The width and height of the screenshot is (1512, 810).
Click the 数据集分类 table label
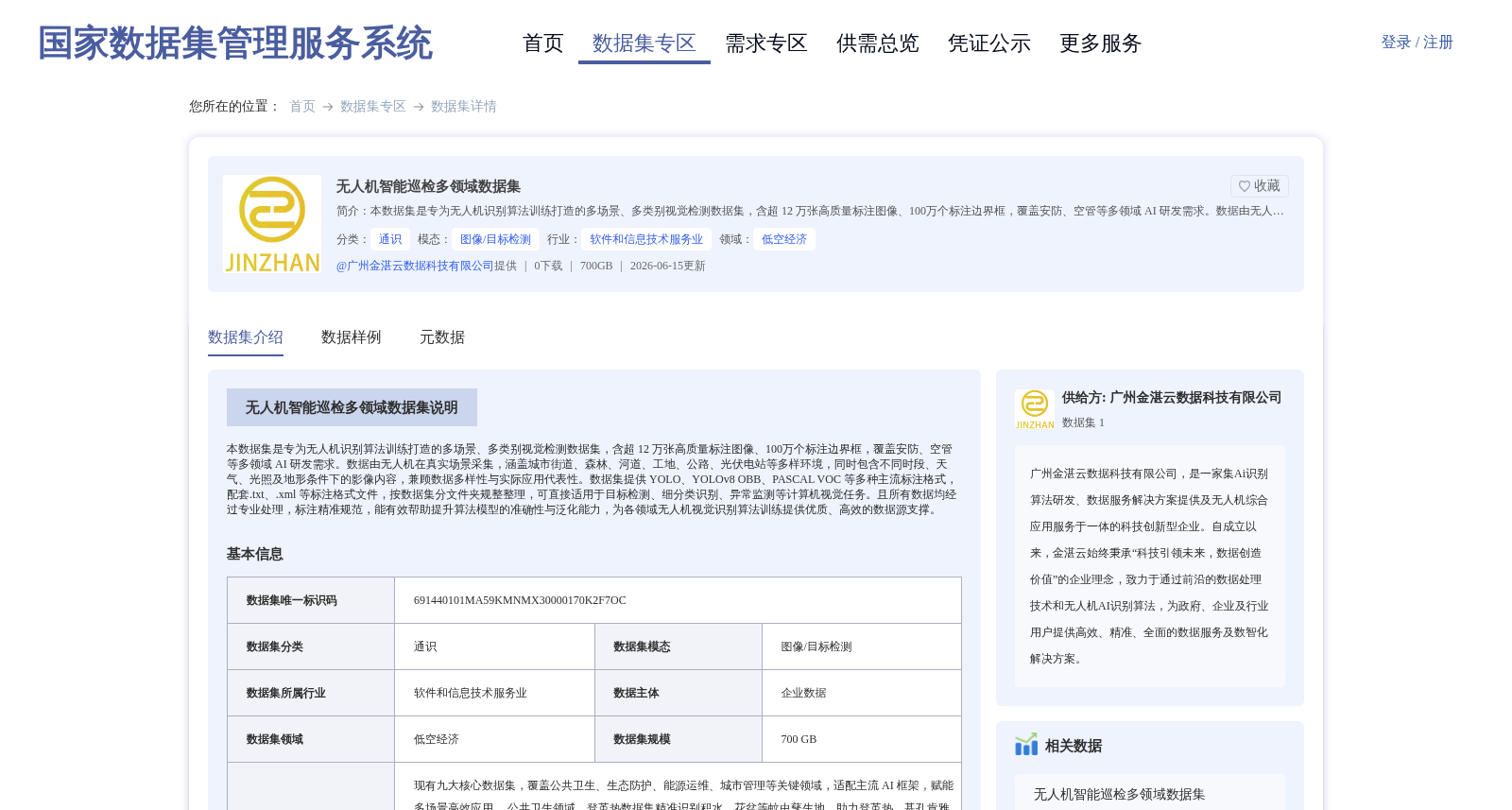(275, 646)
